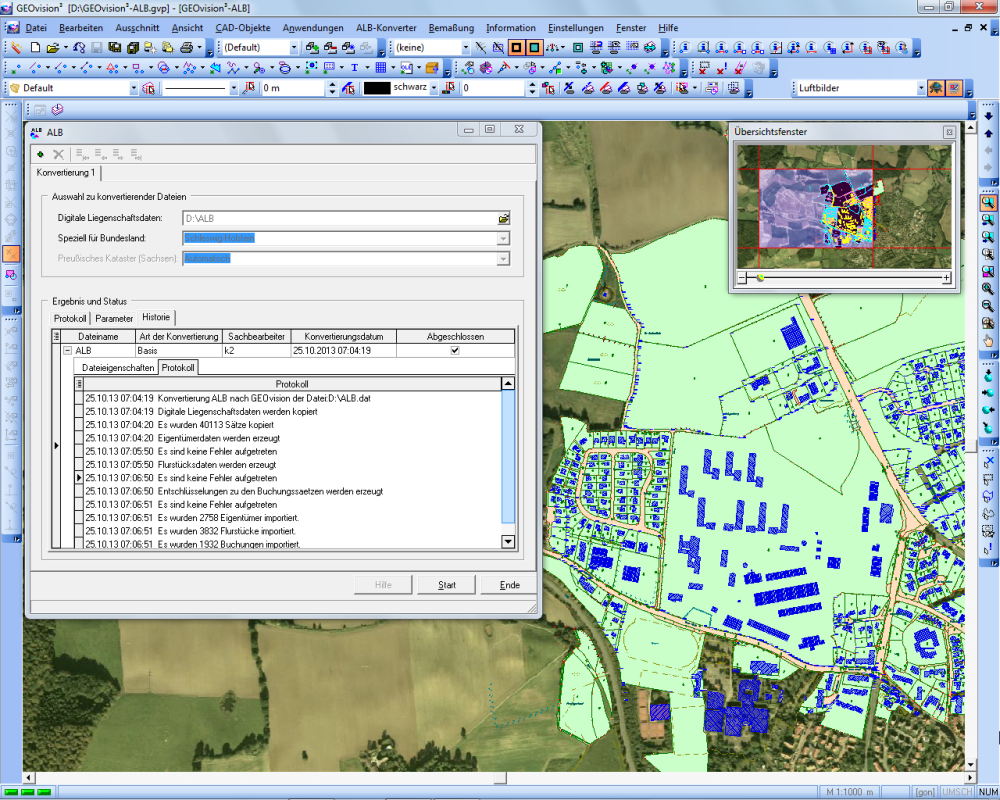
Task: Open the CAD-Objekte menu
Action: [x=242, y=28]
